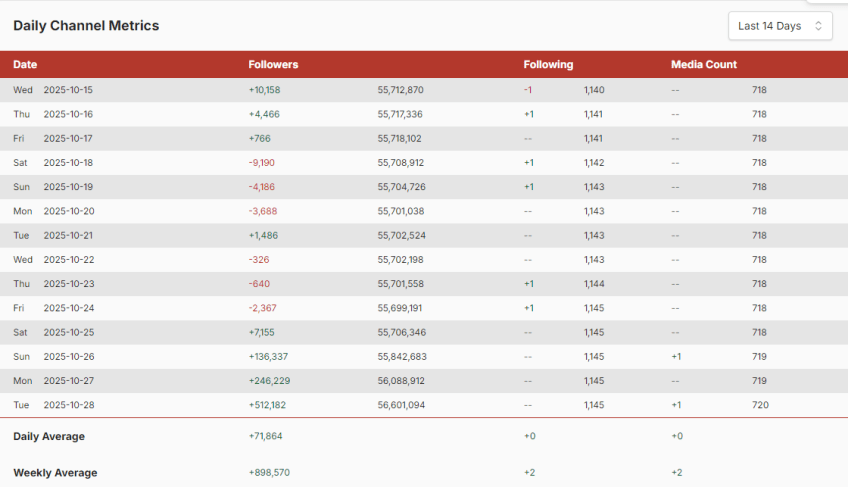Select the 2025-10-26 row date

(68, 357)
